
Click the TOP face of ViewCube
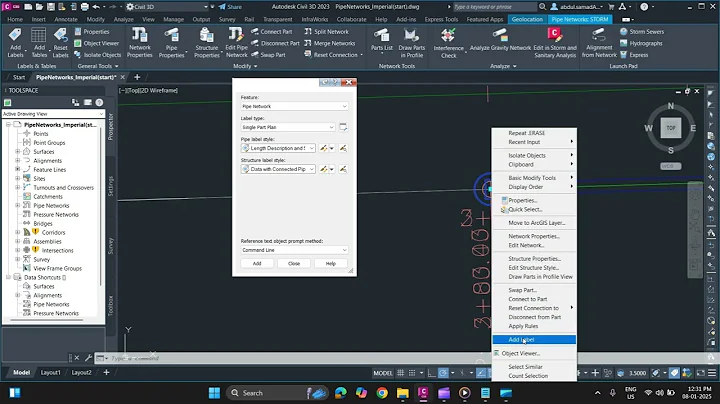click(671, 128)
